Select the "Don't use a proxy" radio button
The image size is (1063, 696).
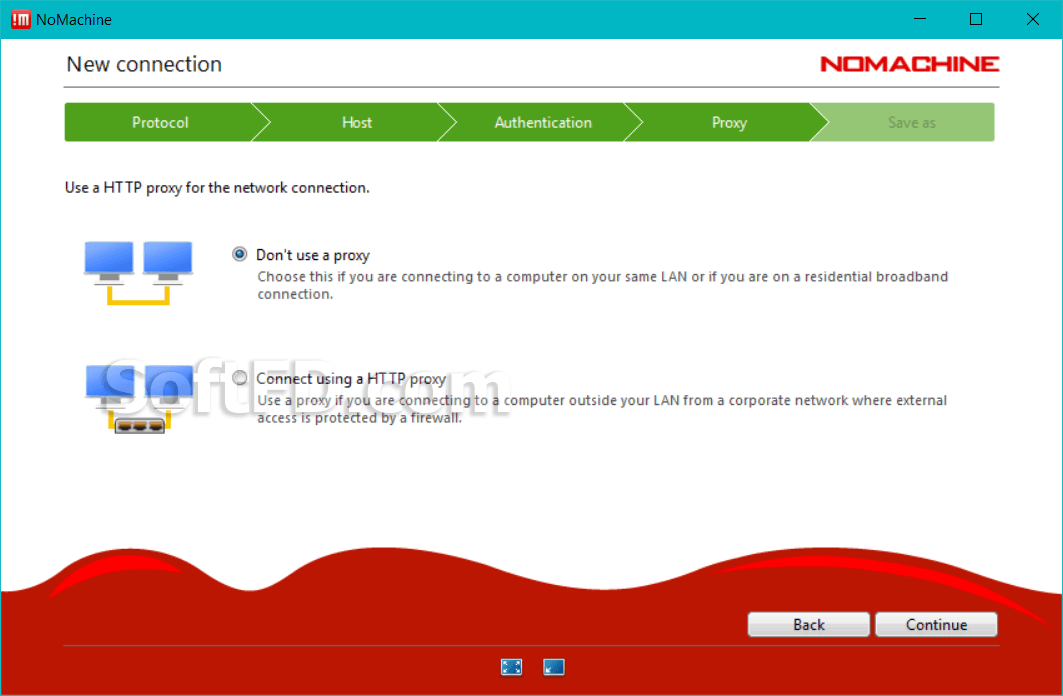click(239, 254)
